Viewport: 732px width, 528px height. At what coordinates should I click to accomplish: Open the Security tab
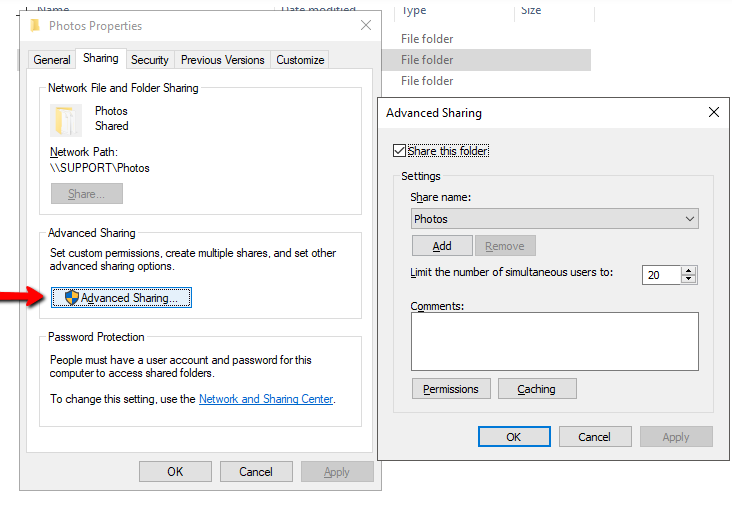click(150, 60)
